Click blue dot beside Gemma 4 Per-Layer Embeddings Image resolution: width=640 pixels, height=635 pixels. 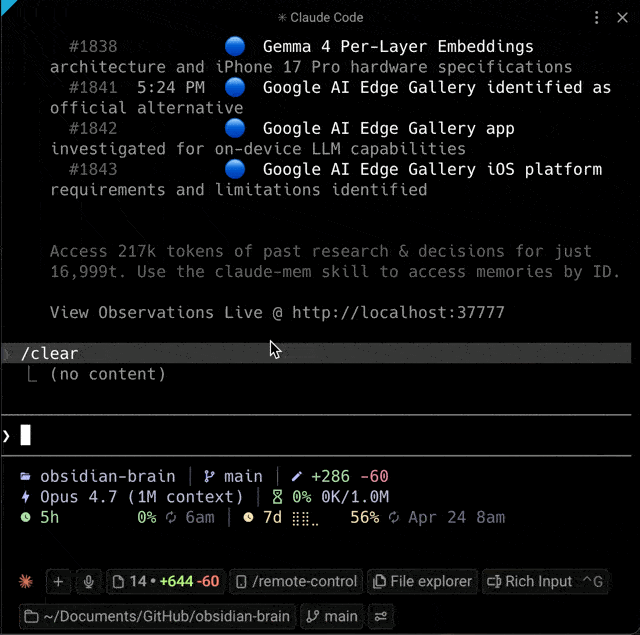[x=235, y=47]
